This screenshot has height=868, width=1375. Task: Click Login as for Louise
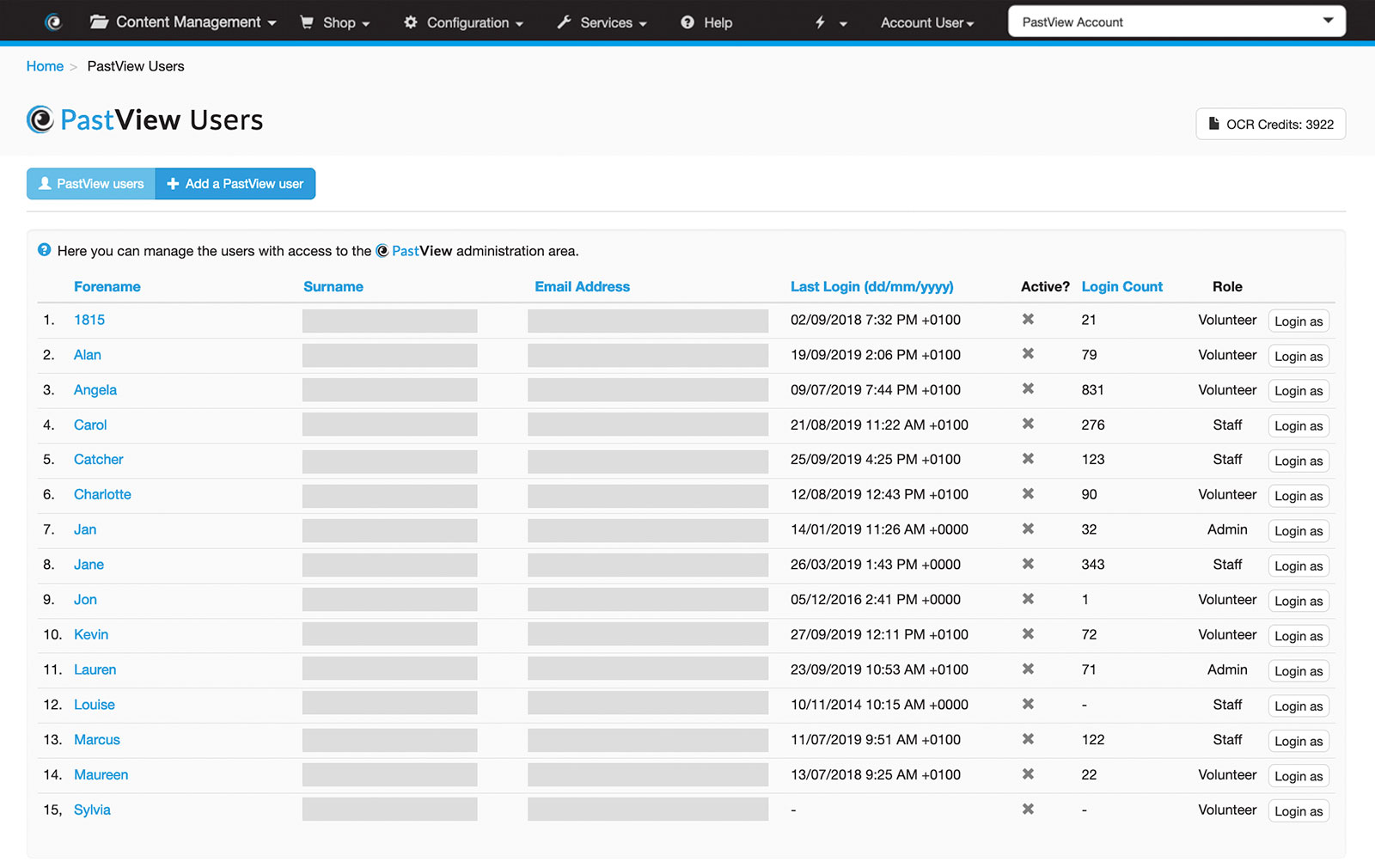[x=1299, y=706]
